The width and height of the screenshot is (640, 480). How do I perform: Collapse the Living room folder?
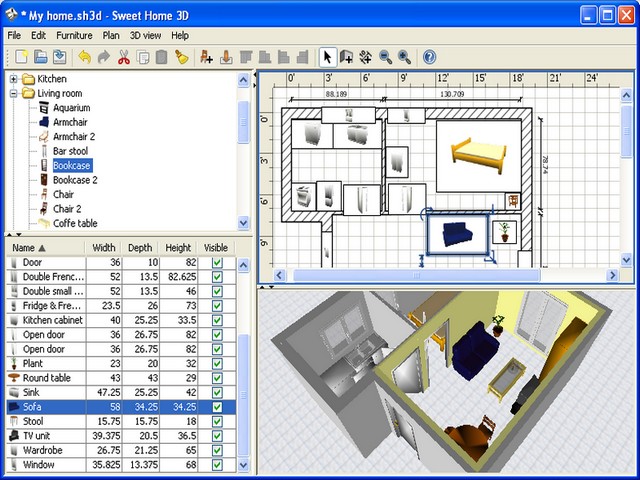13,93
